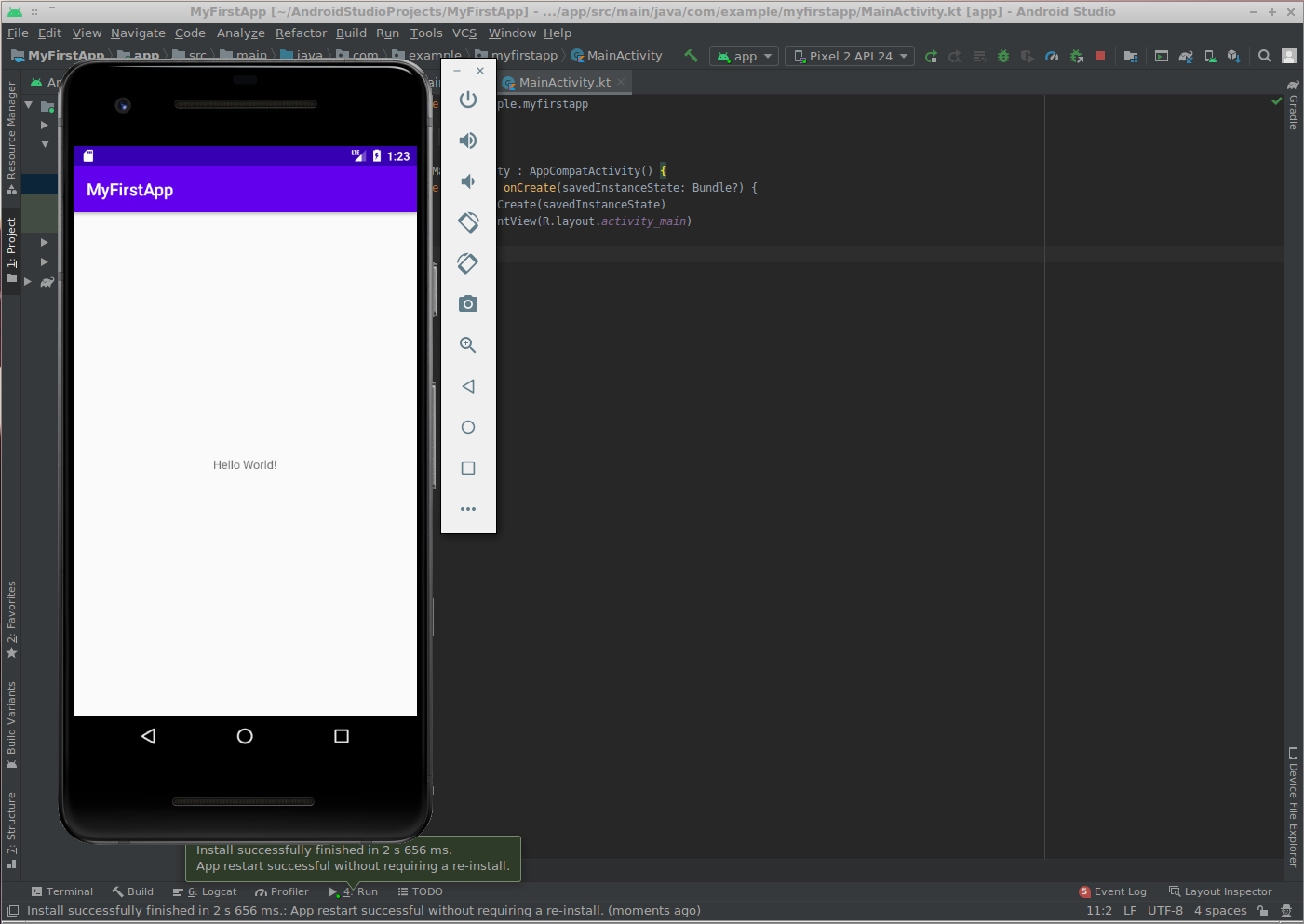1304x924 pixels.
Task: Open the VCS menu
Action: click(x=464, y=33)
